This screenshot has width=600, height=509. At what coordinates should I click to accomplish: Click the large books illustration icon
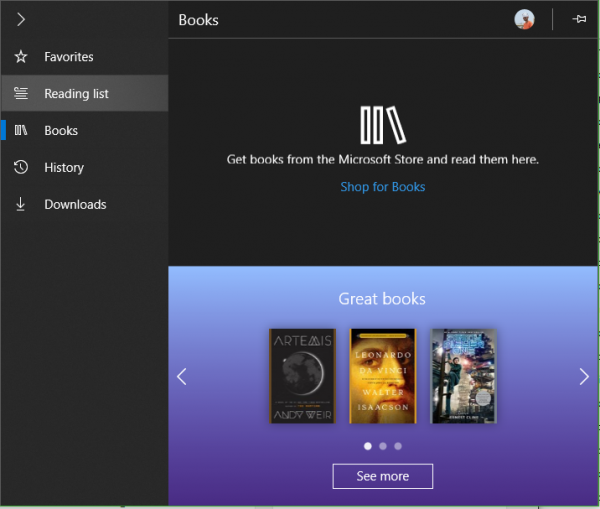click(x=383, y=125)
